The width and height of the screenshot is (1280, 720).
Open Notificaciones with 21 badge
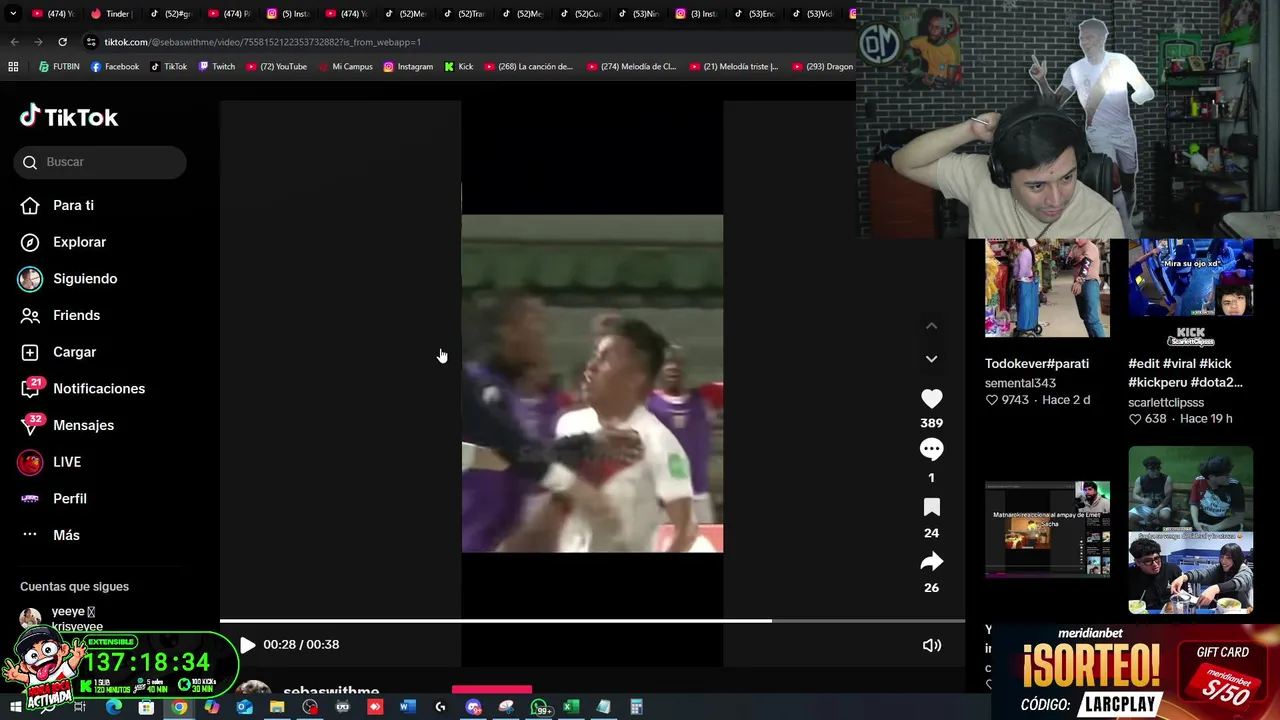click(x=82, y=388)
